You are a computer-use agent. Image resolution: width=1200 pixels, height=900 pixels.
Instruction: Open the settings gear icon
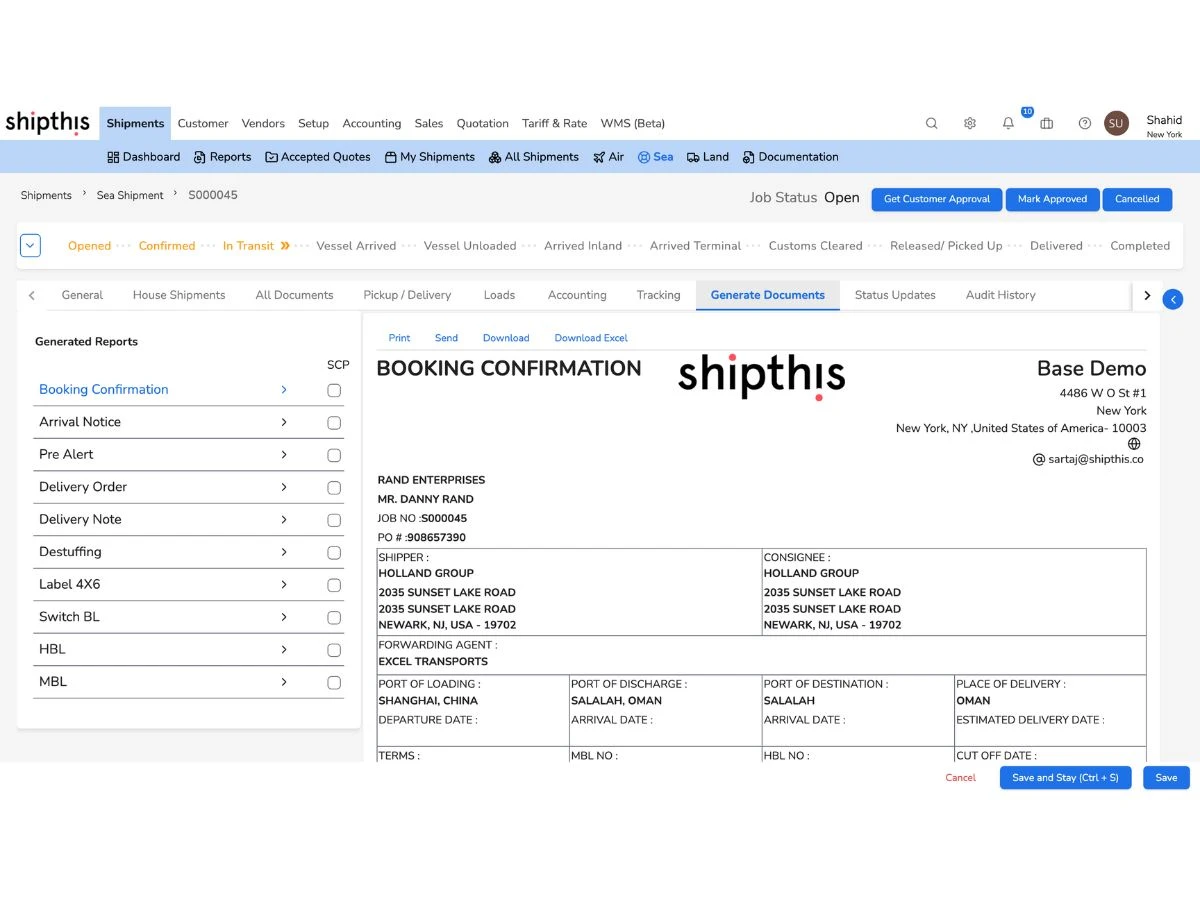click(x=969, y=123)
